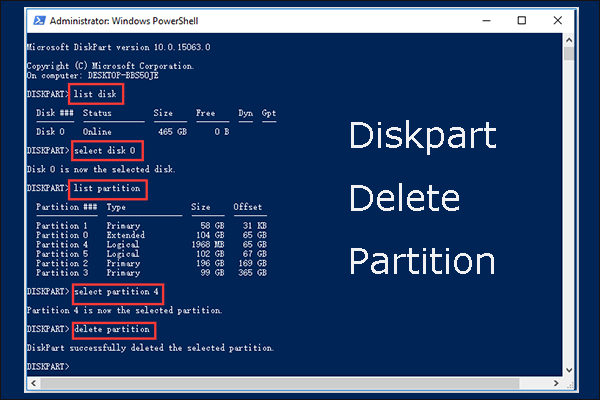Click the PowerShell icon in title bar
This screenshot has width=600, height=400.
[x=39, y=20]
